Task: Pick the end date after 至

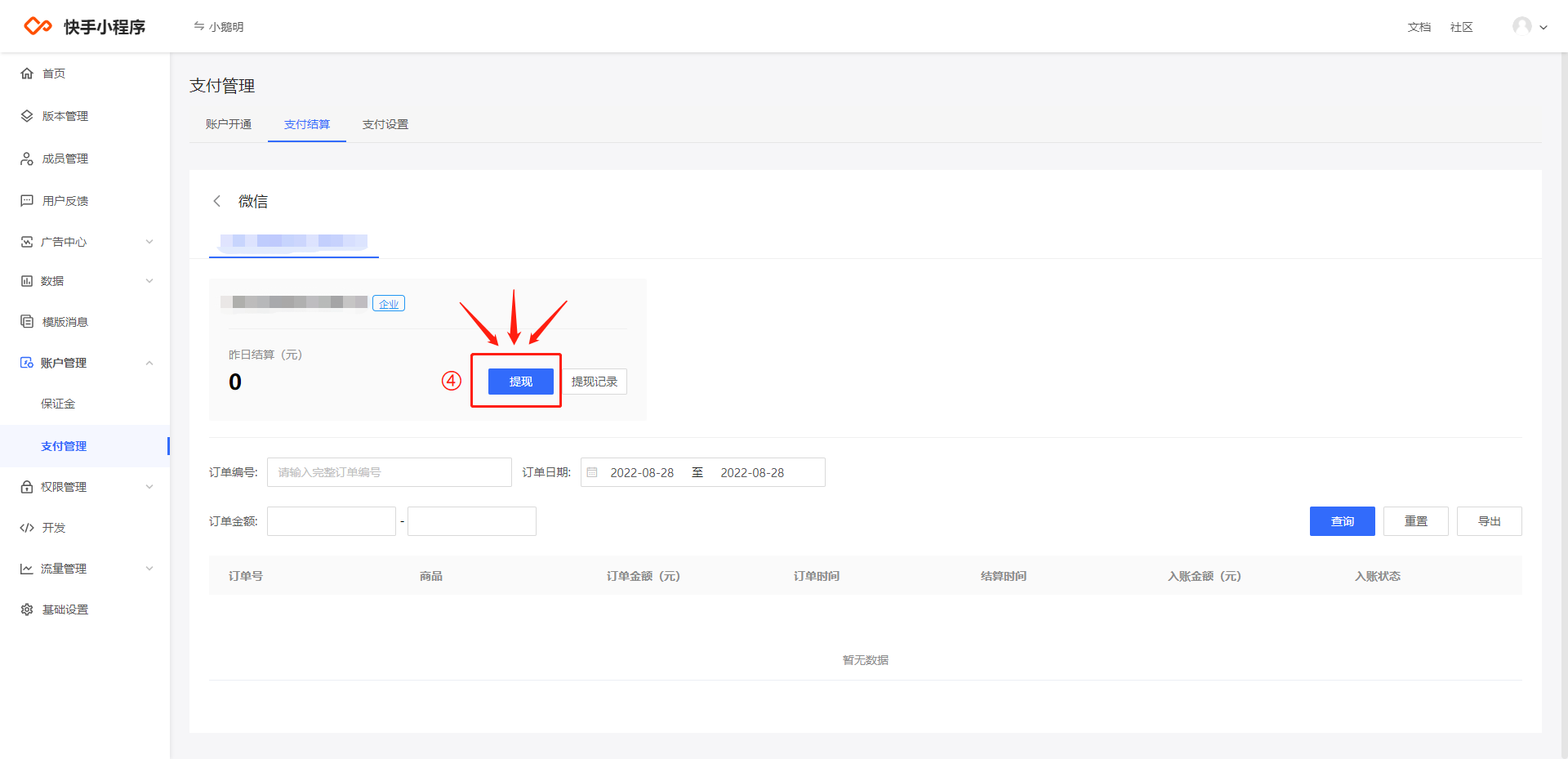Action: (752, 472)
